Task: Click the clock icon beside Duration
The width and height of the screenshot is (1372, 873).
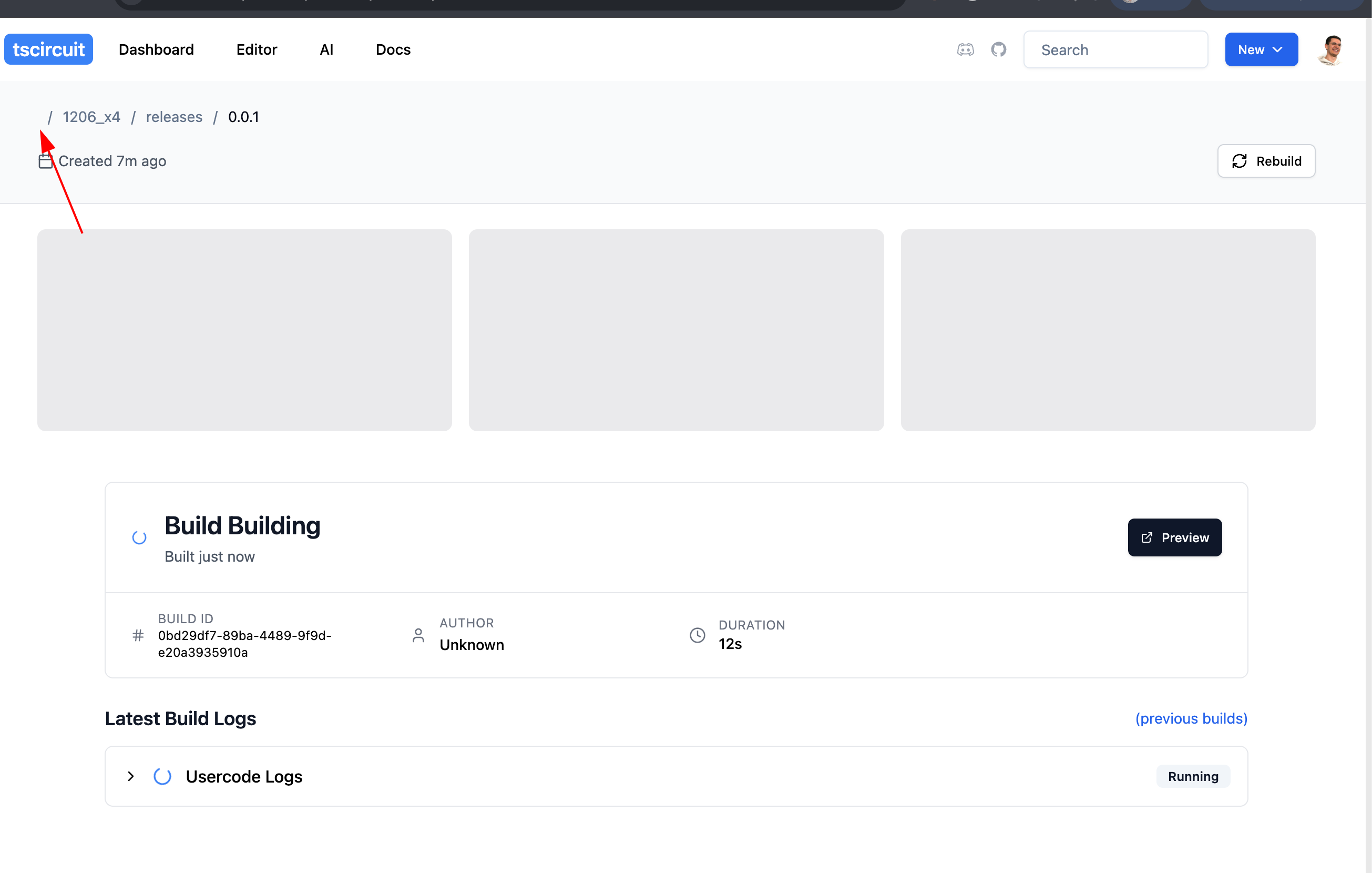Action: (698, 635)
